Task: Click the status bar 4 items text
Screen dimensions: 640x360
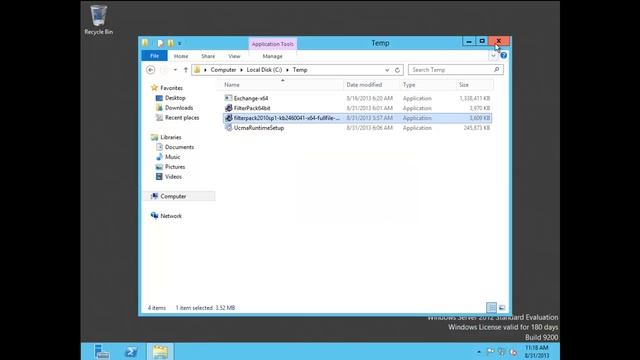Action: click(x=157, y=308)
